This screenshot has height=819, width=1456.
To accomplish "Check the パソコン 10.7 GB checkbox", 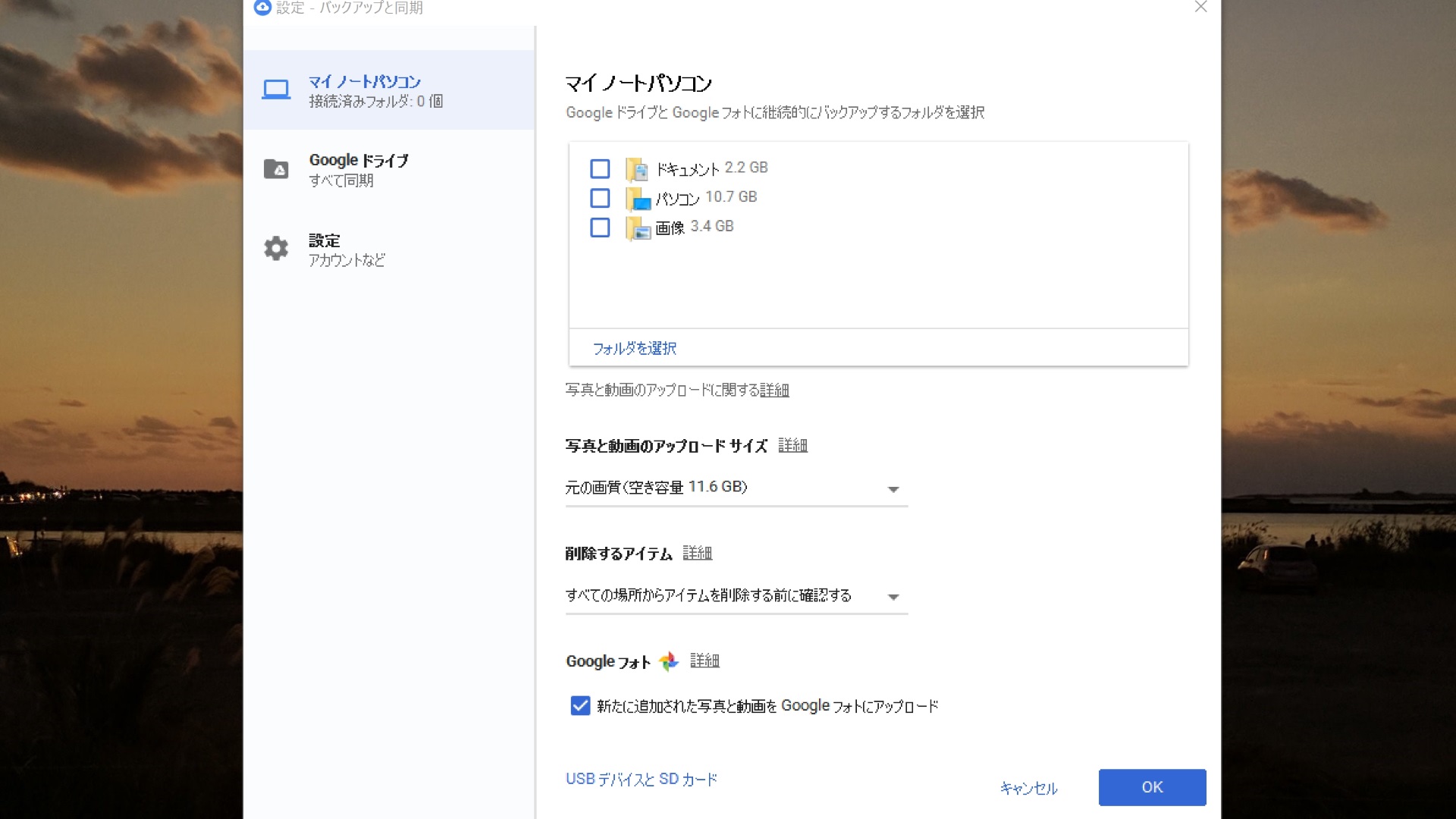I will [600, 198].
